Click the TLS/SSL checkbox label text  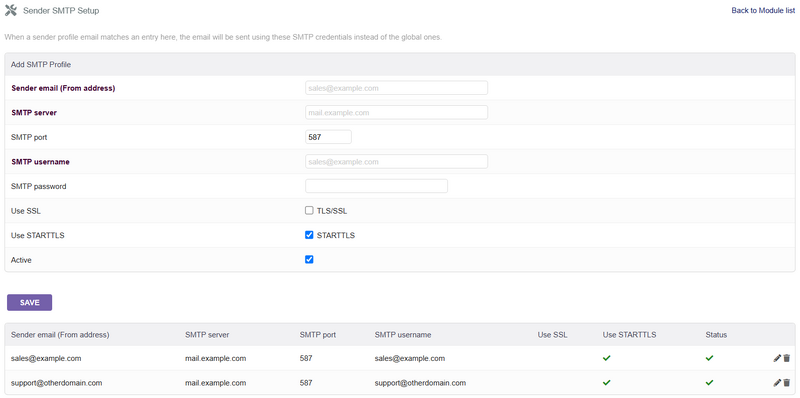click(x=332, y=211)
